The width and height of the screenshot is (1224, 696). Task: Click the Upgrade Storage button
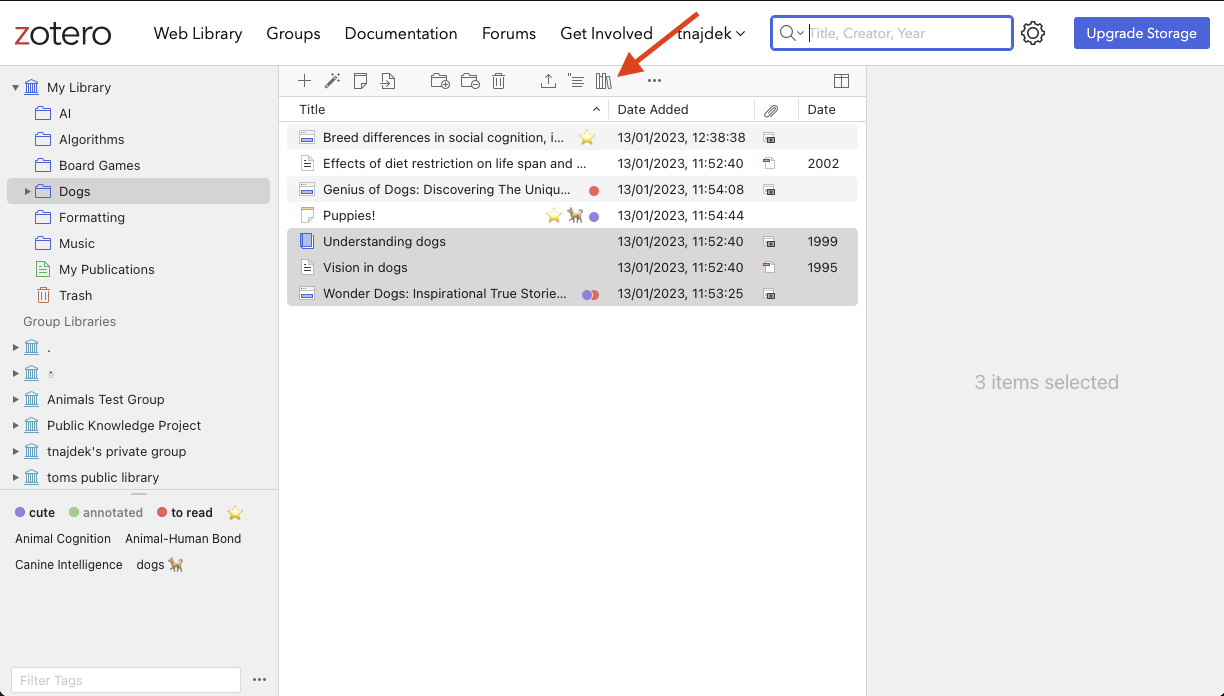pos(1141,33)
